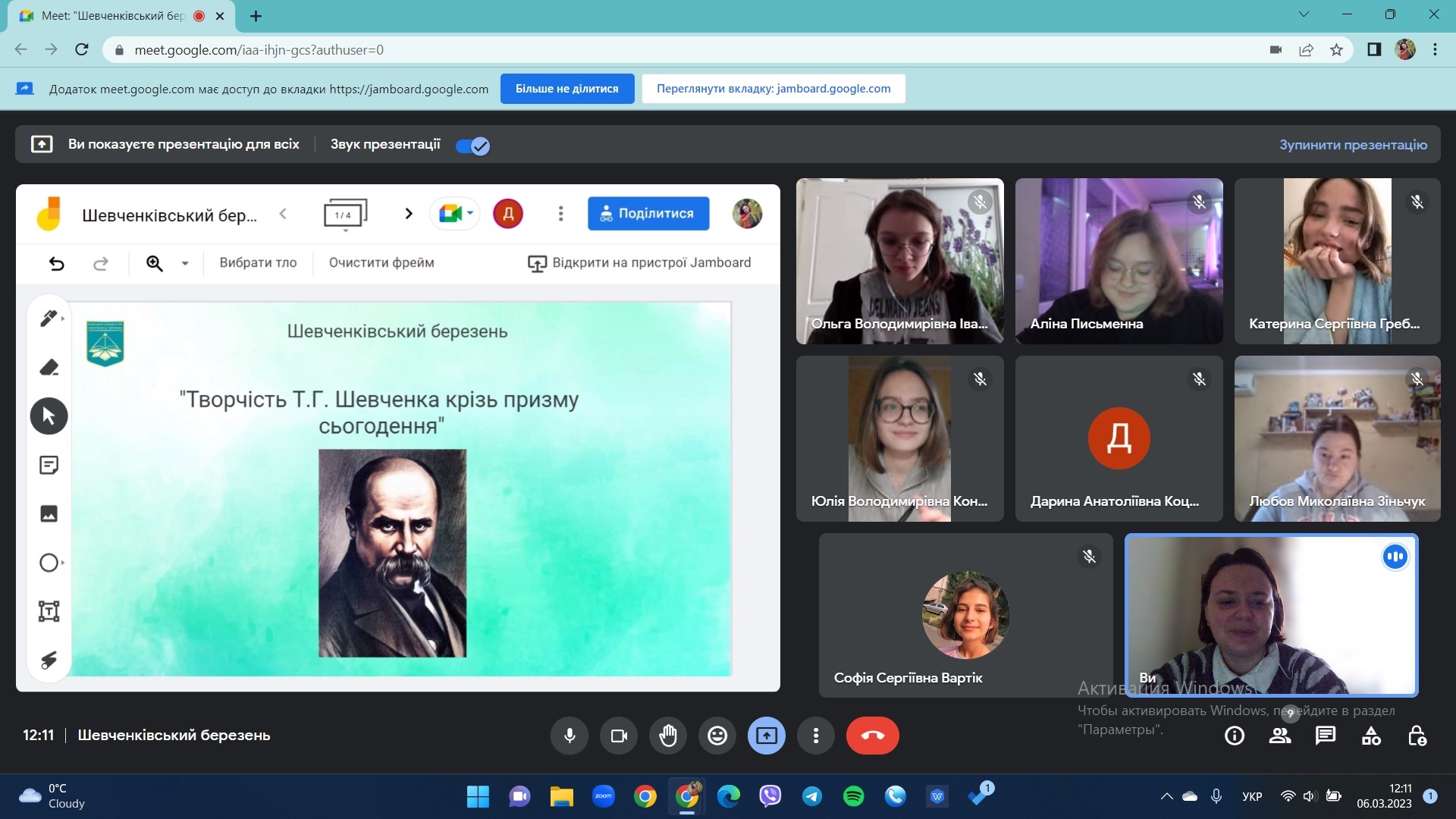Viewport: 1456px width, 819px height.
Task: Select the Jamboard eraser tool
Action: point(49,368)
